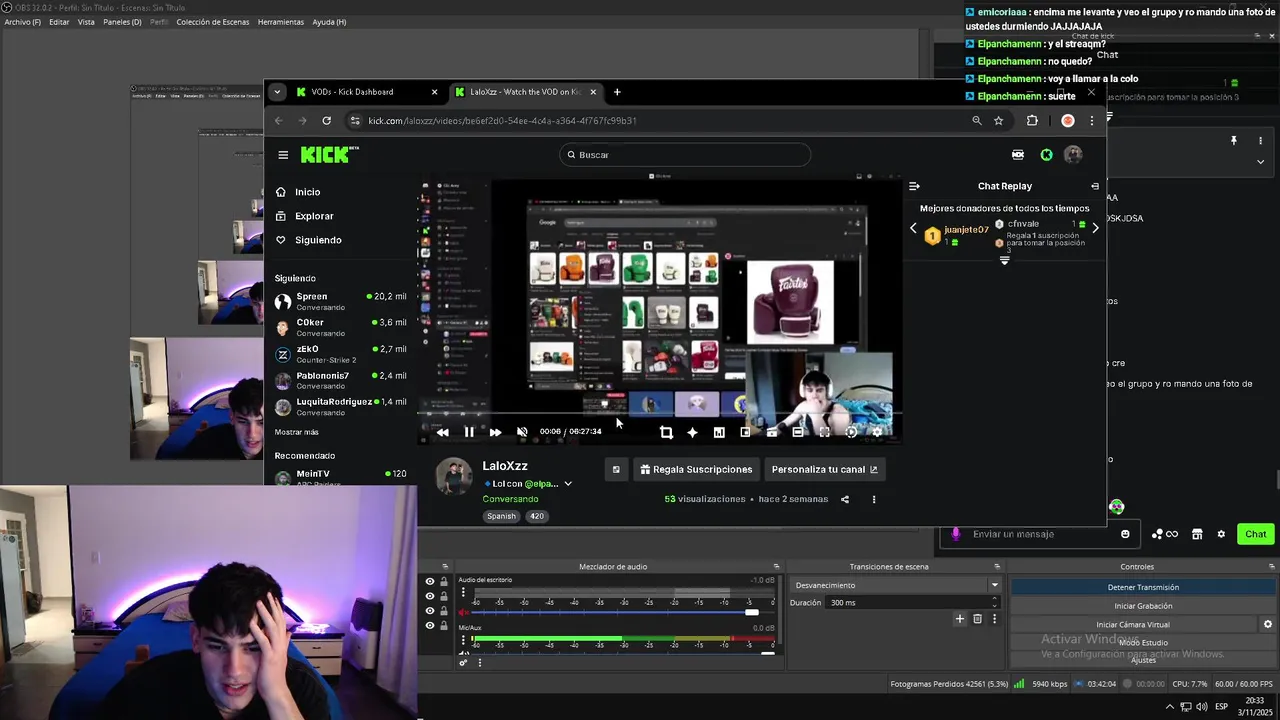Open Chrome three-dot menu
The height and width of the screenshot is (720, 1280).
pyautogui.click(x=1092, y=121)
